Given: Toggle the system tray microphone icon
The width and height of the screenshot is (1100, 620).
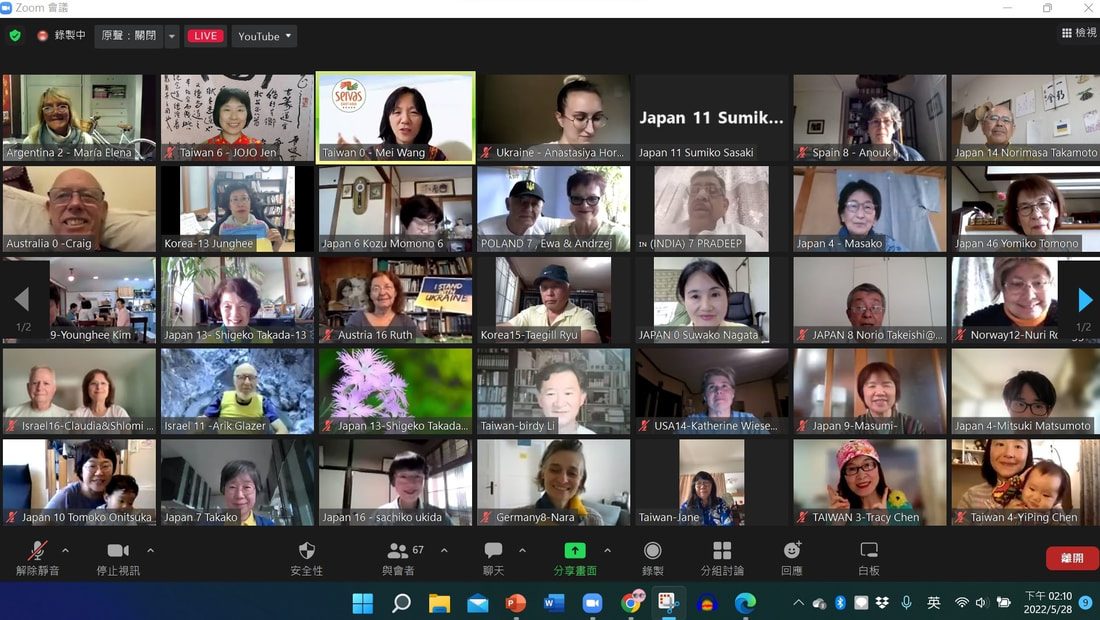Looking at the screenshot, I should click(x=906, y=602).
